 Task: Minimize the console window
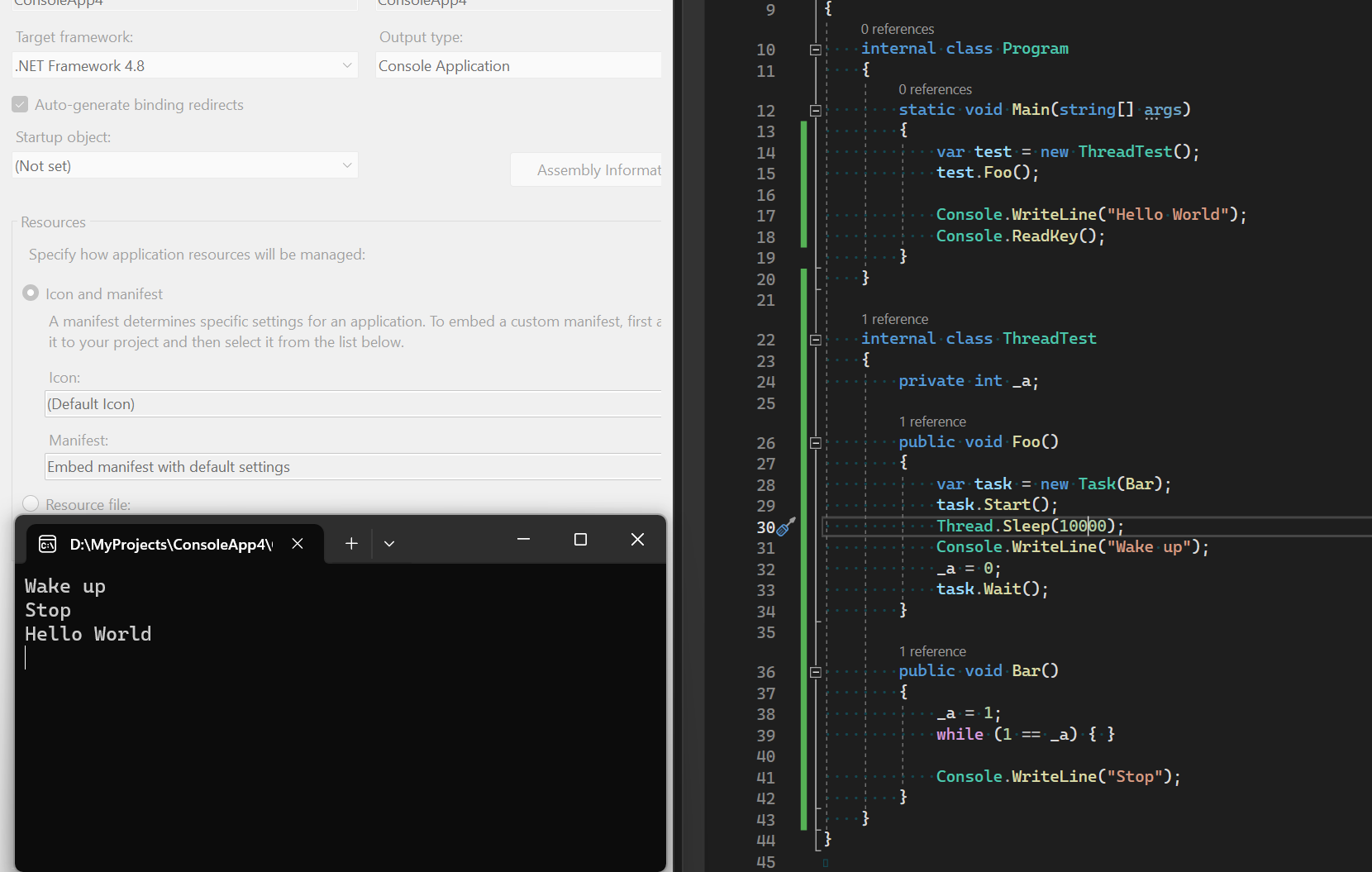[x=523, y=540]
